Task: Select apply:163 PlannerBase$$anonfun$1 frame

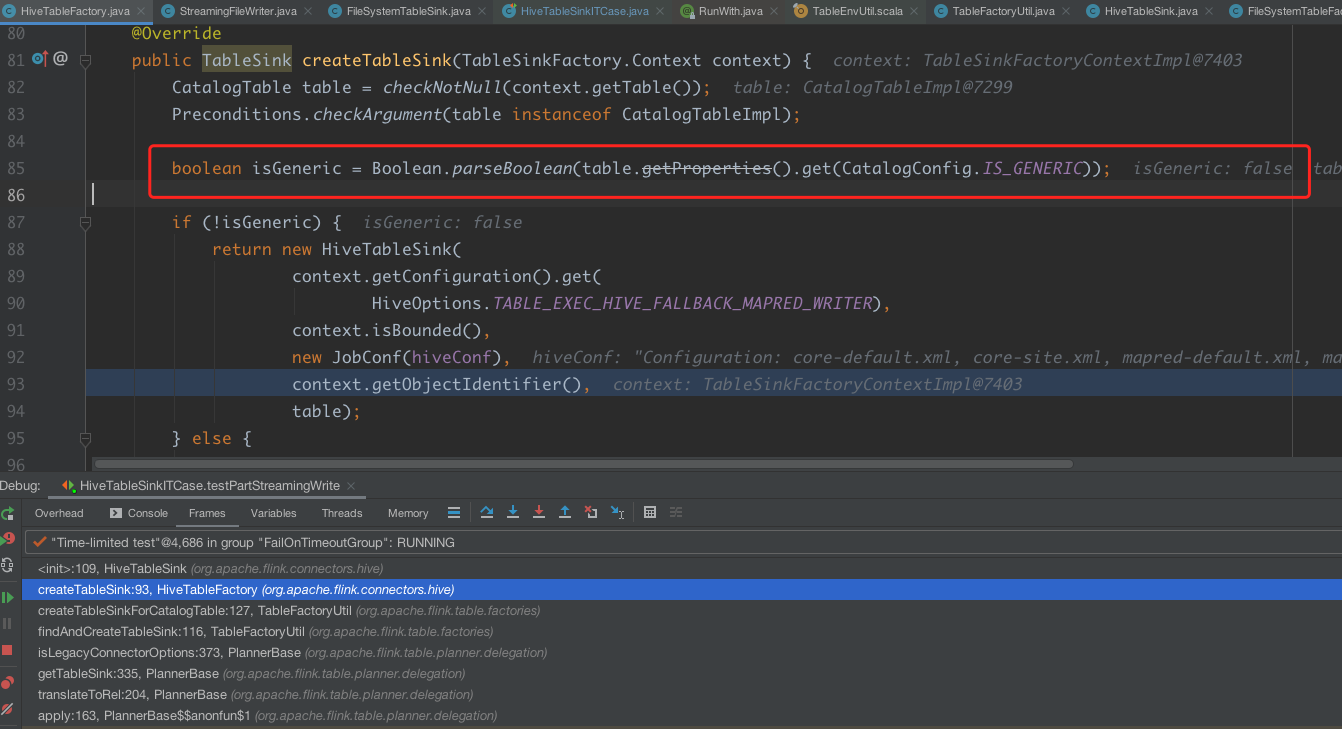Action: pos(681,715)
